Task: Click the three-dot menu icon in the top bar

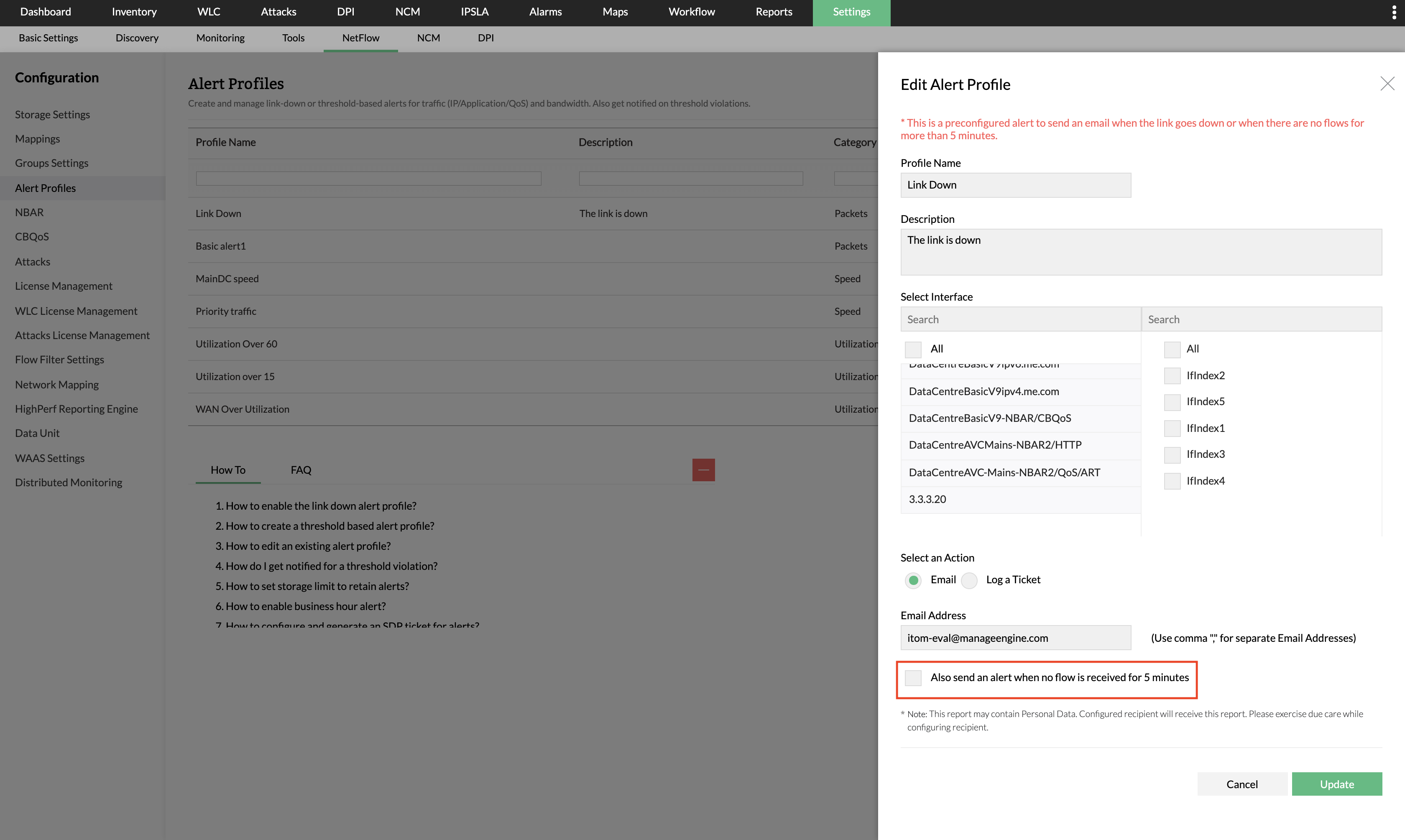Action: [1393, 13]
